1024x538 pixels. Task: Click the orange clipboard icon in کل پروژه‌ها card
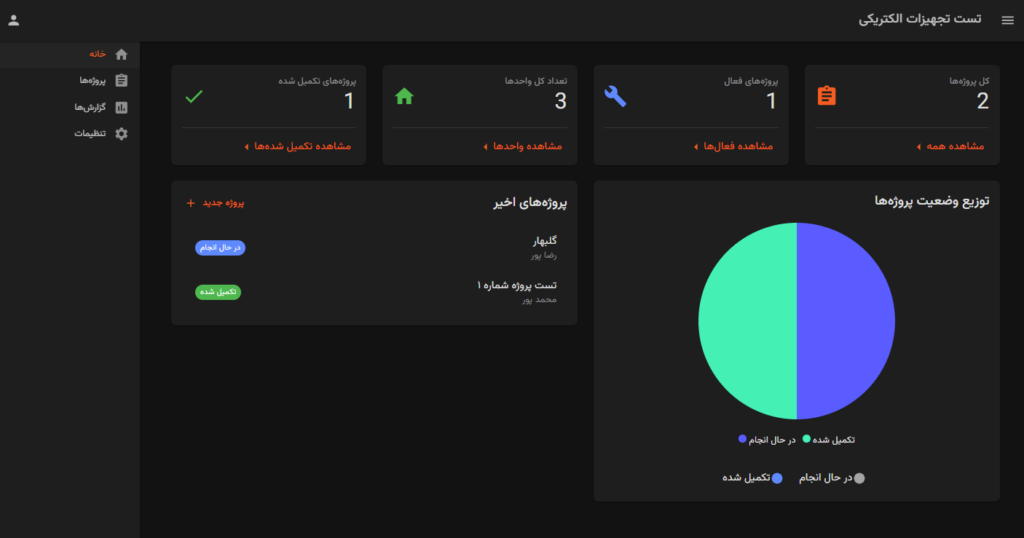(826, 97)
